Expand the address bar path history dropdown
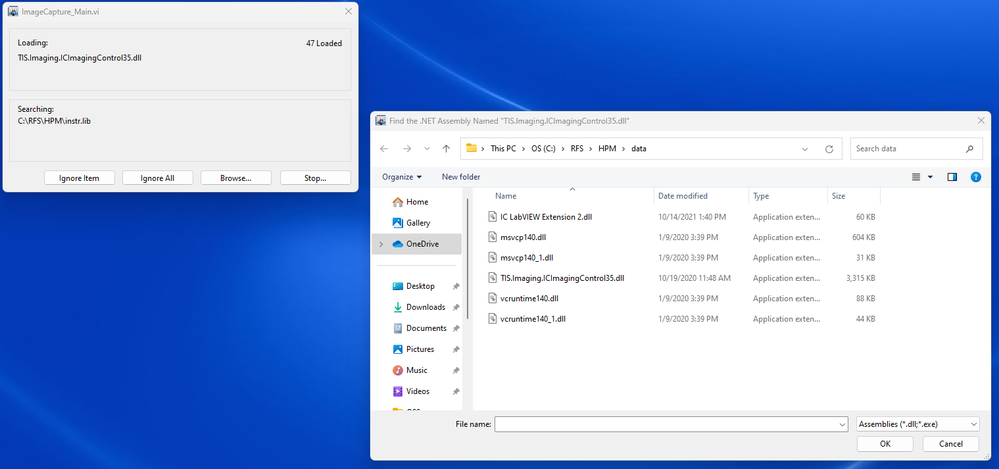This screenshot has width=999, height=469. tap(806, 149)
